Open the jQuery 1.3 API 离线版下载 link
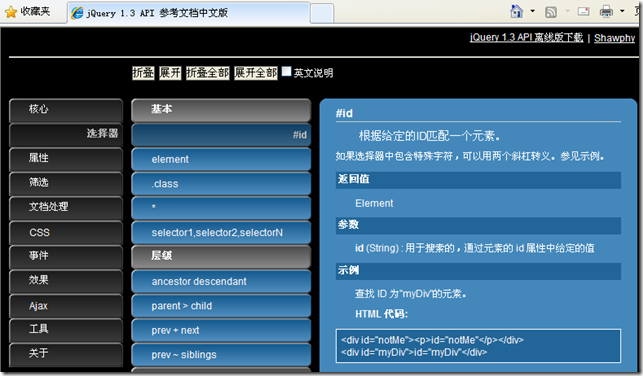The image size is (643, 376). (x=526, y=38)
